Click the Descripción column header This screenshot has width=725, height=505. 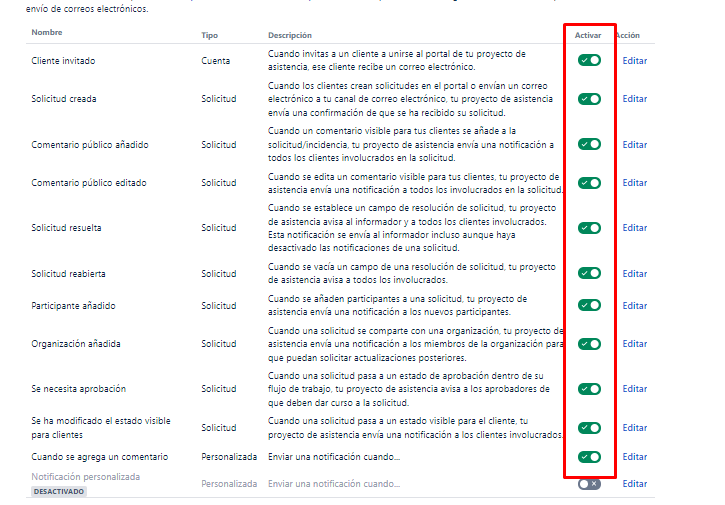[x=290, y=35]
